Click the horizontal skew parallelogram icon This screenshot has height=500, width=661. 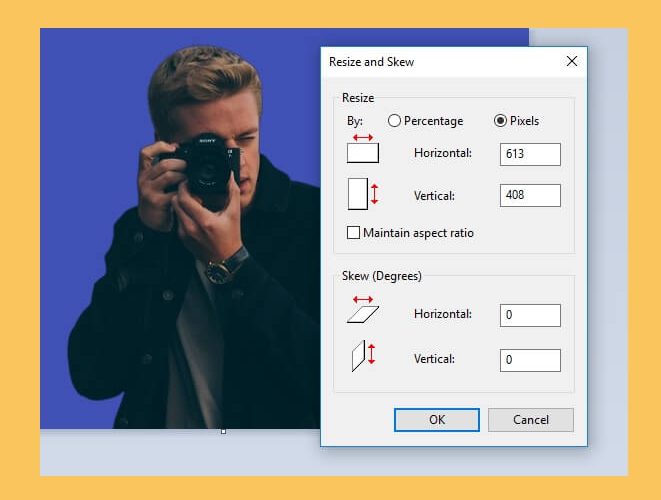(x=363, y=309)
